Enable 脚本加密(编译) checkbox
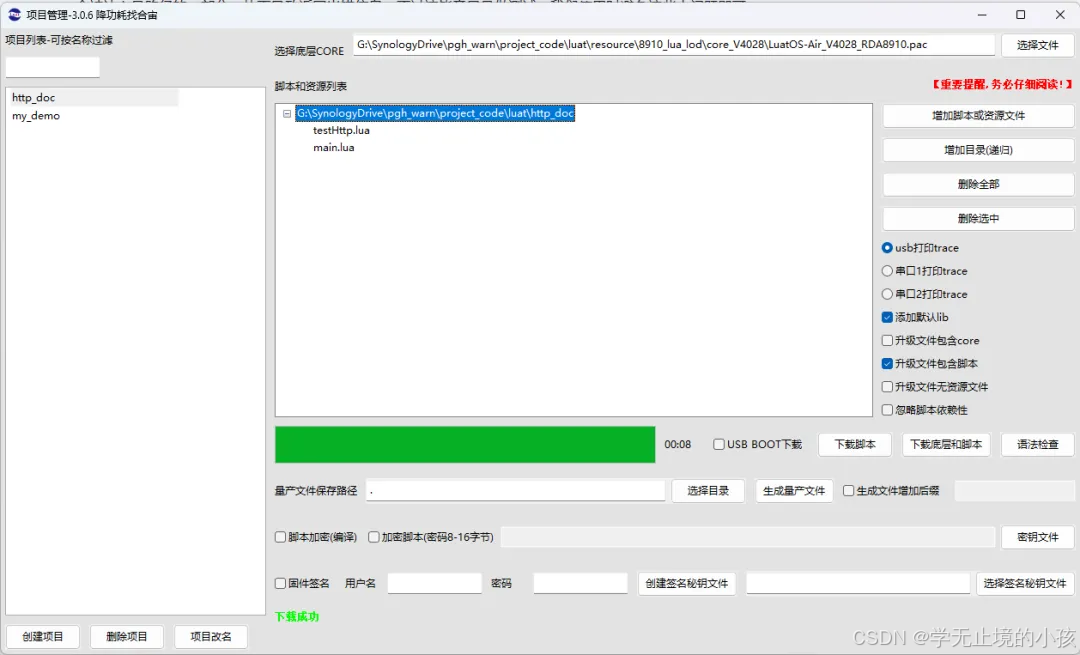 280,537
